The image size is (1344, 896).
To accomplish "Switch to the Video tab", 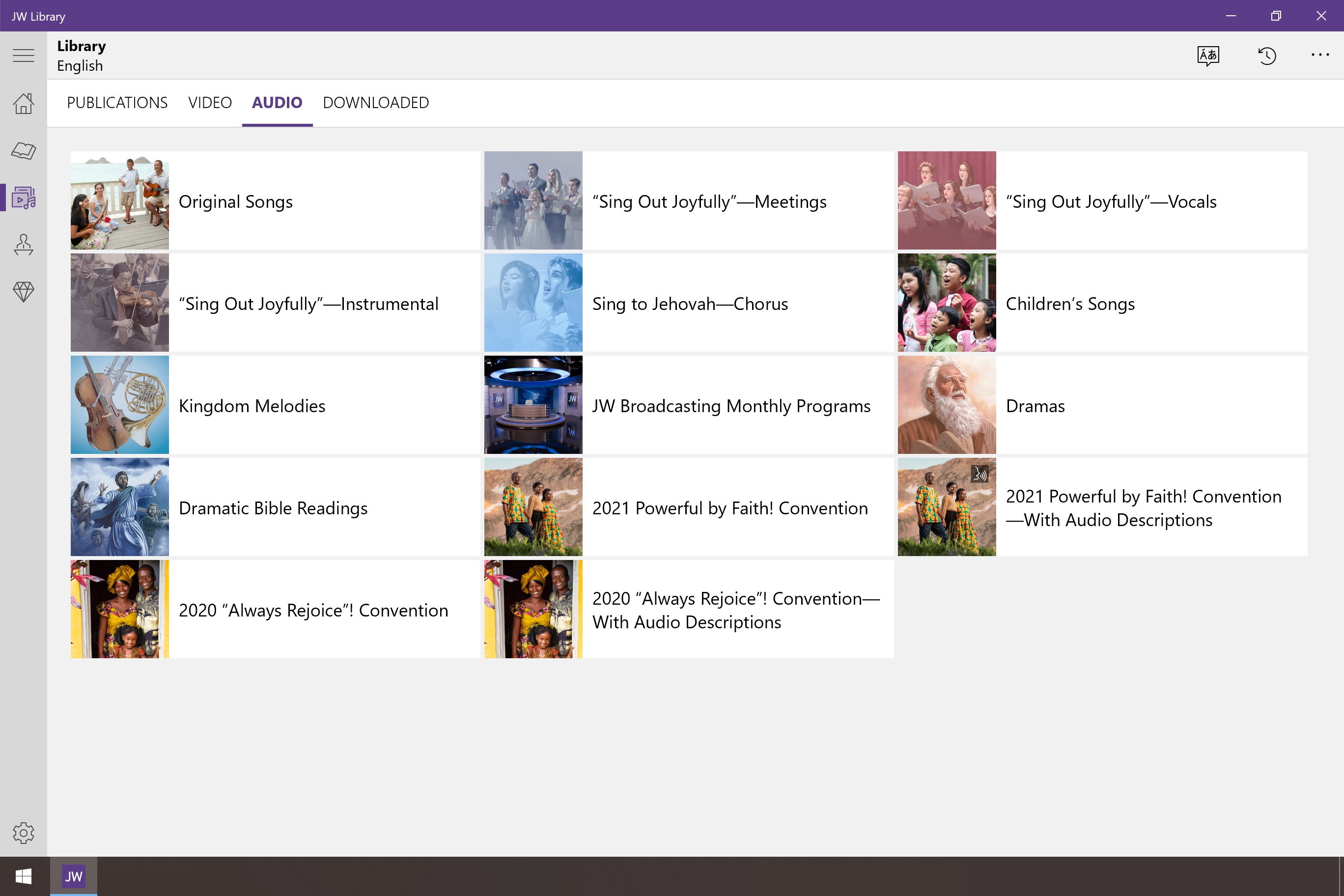I will pyautogui.click(x=210, y=103).
